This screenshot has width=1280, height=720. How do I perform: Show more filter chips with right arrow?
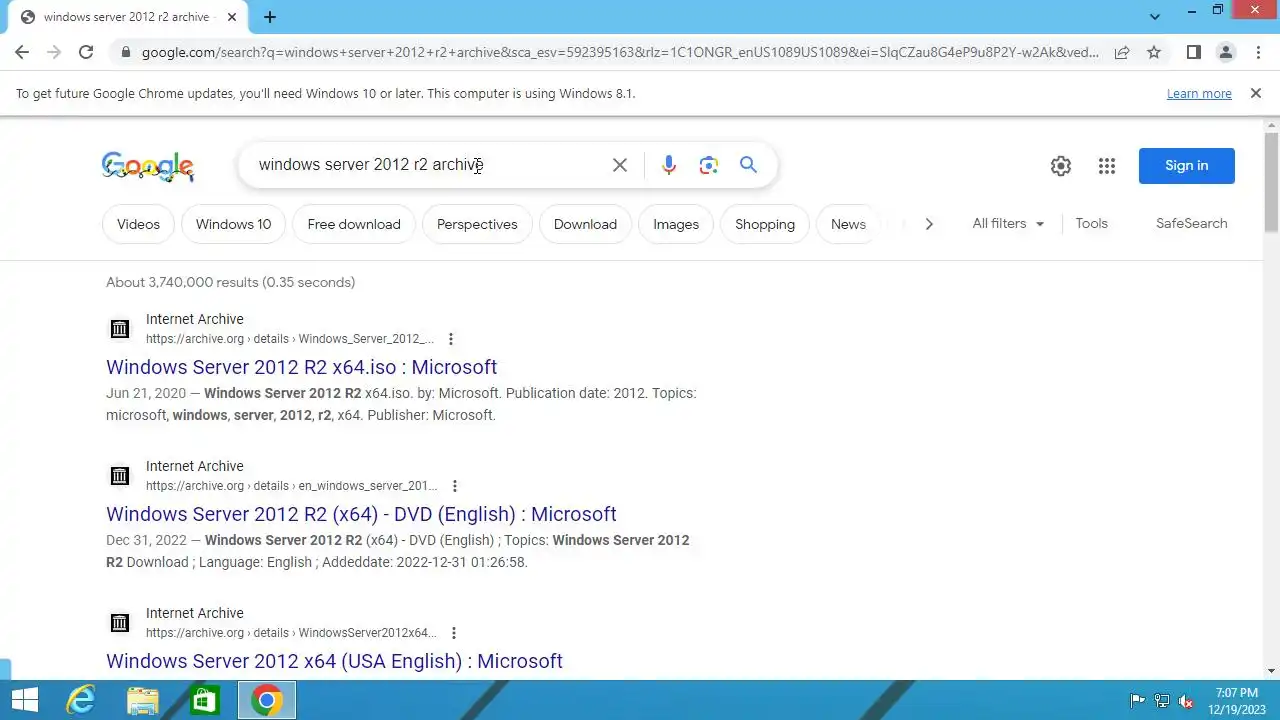[929, 224]
